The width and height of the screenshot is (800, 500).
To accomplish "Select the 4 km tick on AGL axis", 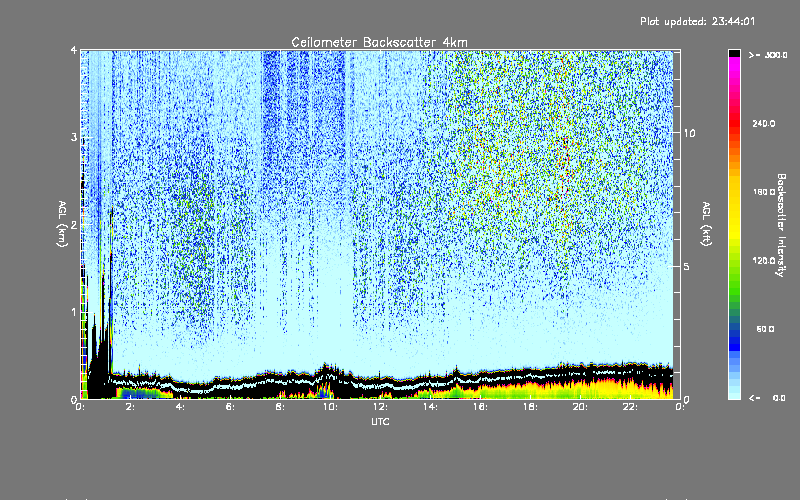I will (74, 51).
